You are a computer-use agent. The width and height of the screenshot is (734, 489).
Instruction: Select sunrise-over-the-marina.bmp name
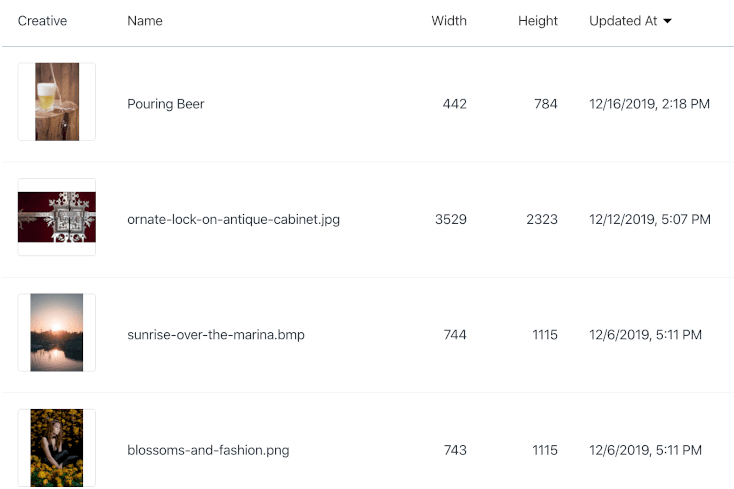[216, 335]
